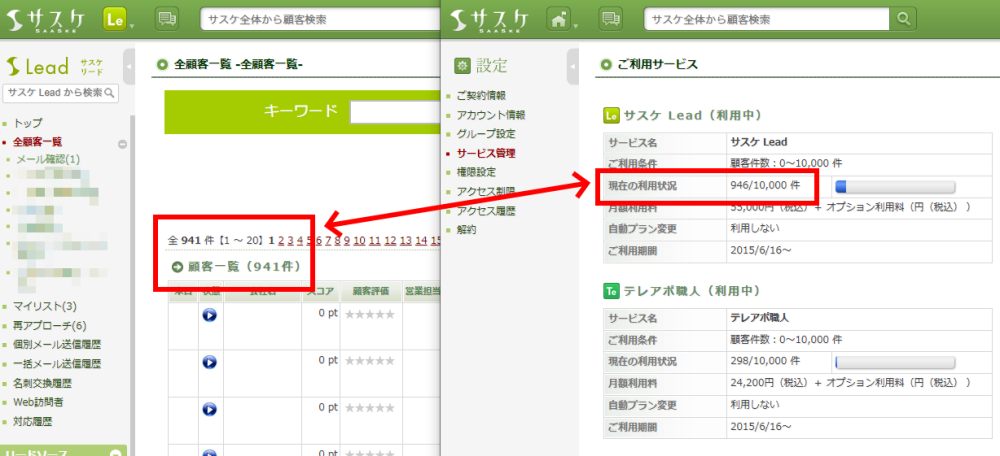Click the 298/10,000 件 usage value
This screenshot has width=1000, height=456.
(x=765, y=362)
